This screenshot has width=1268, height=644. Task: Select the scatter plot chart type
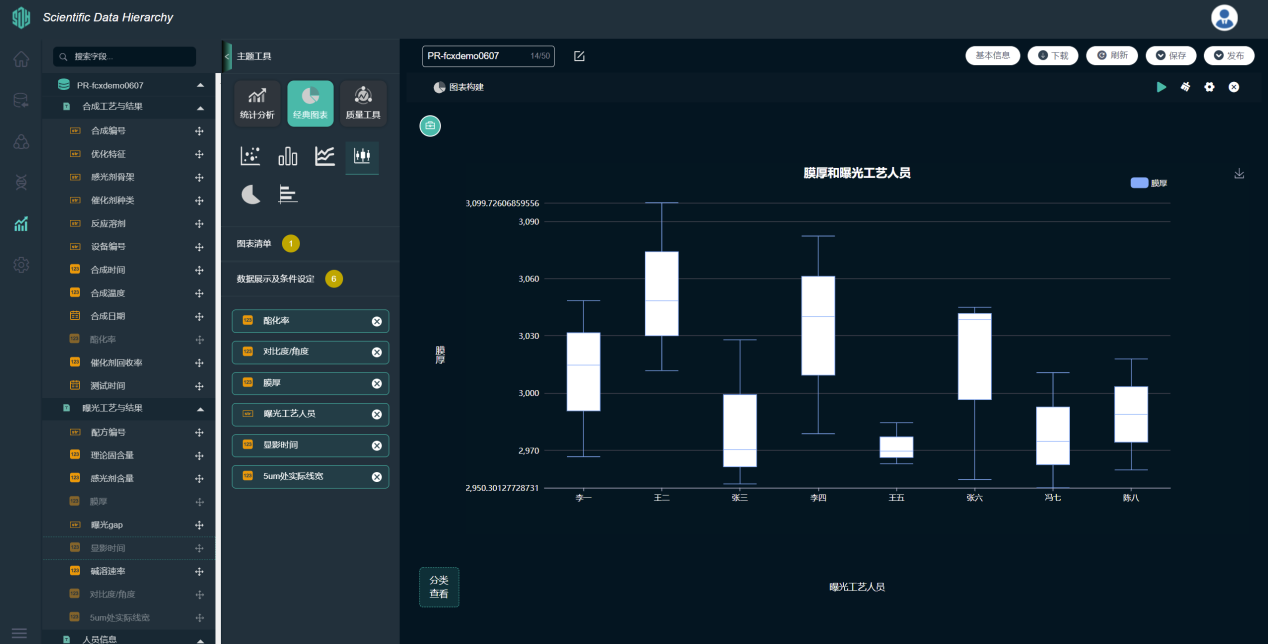click(250, 156)
